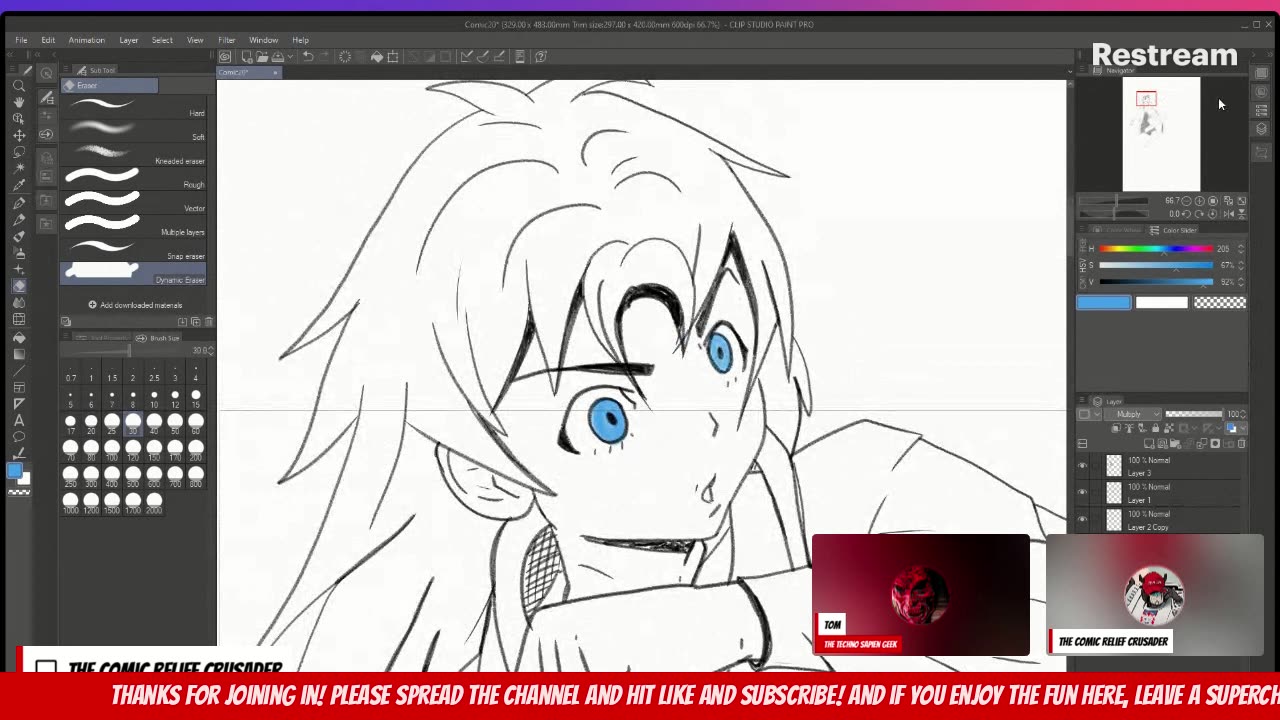The image size is (1280, 720).
Task: Click Add downloaded materials
Action: click(135, 305)
